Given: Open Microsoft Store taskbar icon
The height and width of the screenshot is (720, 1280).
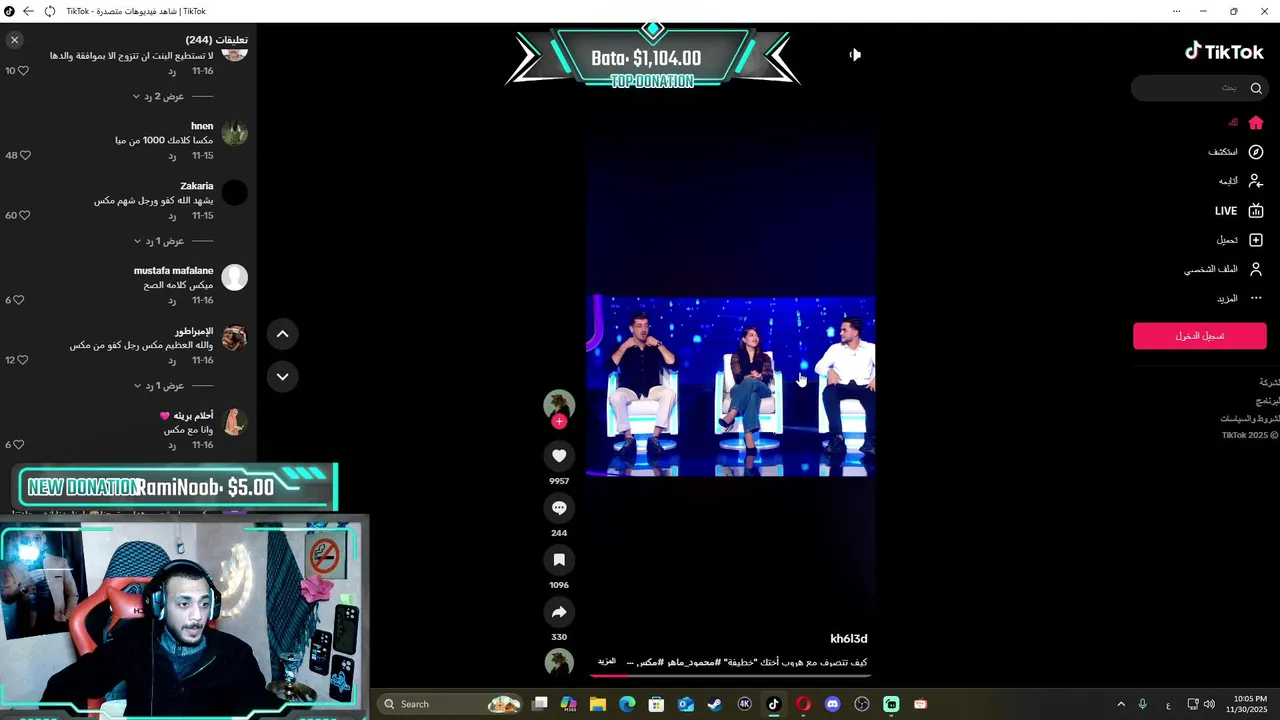Looking at the screenshot, I should 656,704.
